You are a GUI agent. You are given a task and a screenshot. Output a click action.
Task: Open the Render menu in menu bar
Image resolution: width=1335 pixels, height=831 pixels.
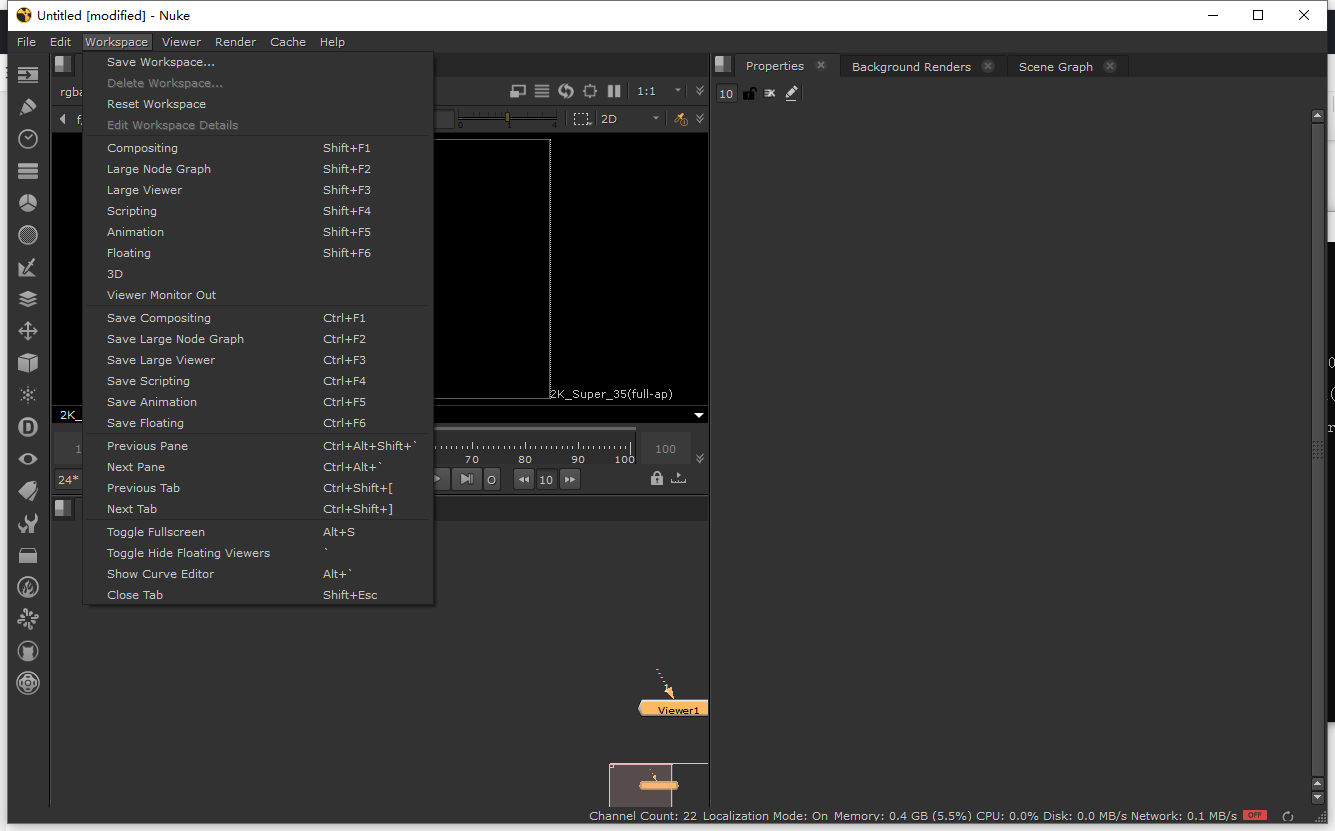point(235,42)
